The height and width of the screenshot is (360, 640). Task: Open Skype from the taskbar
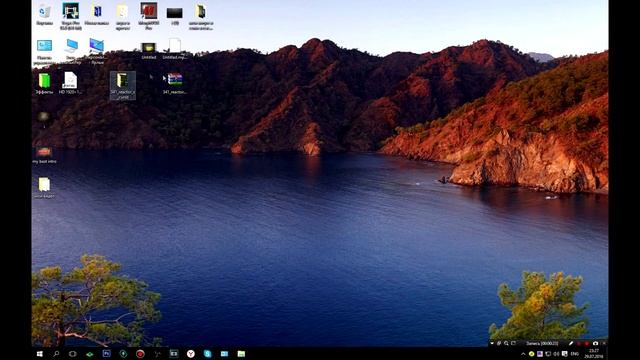click(207, 354)
